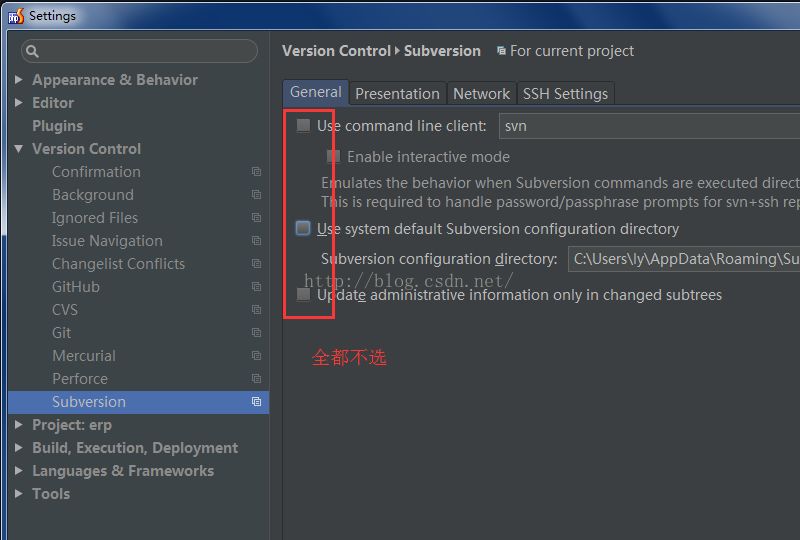Image resolution: width=800 pixels, height=540 pixels.
Task: Click the project-level icon beside Confirmation
Action: (x=257, y=172)
